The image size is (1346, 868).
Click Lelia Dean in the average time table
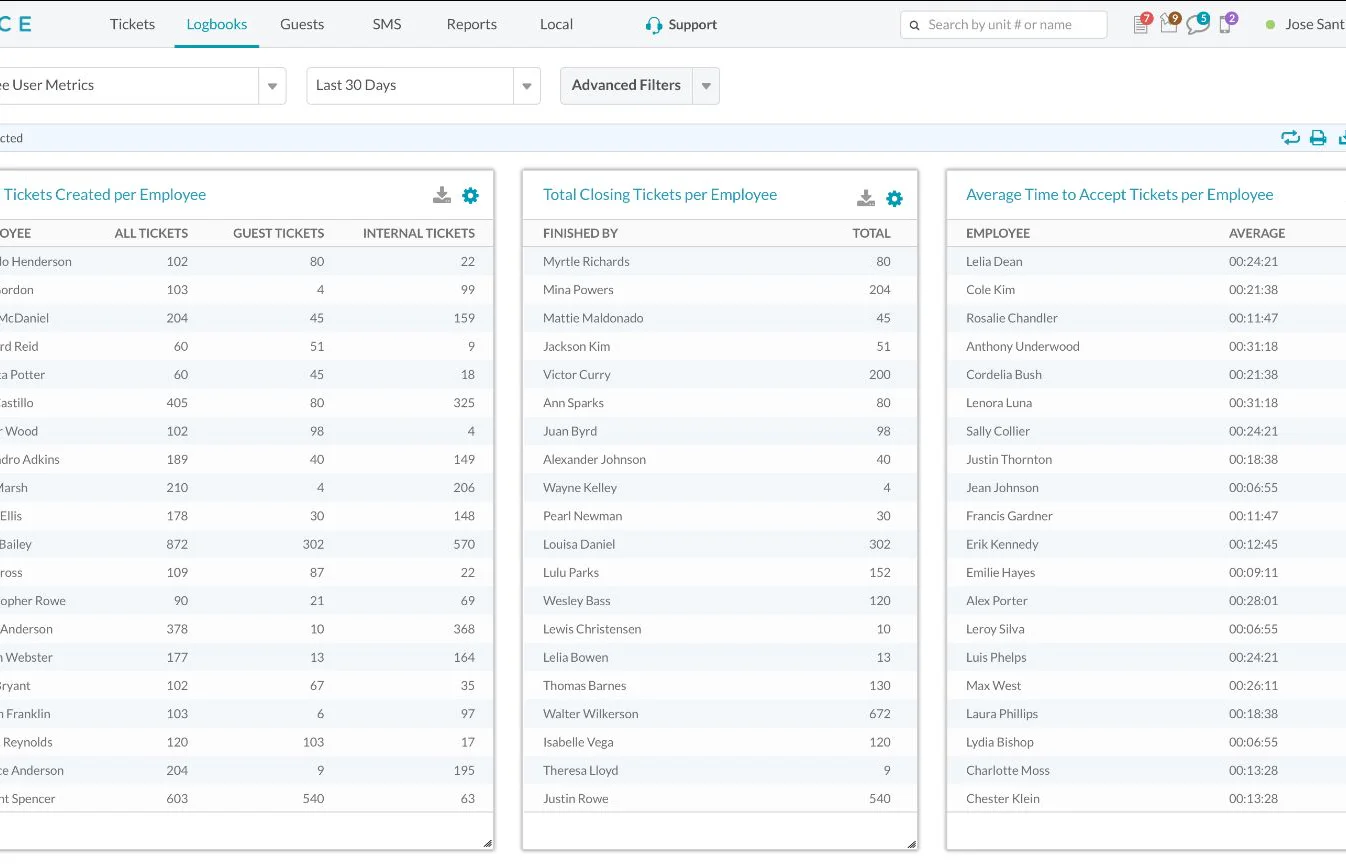coord(994,262)
